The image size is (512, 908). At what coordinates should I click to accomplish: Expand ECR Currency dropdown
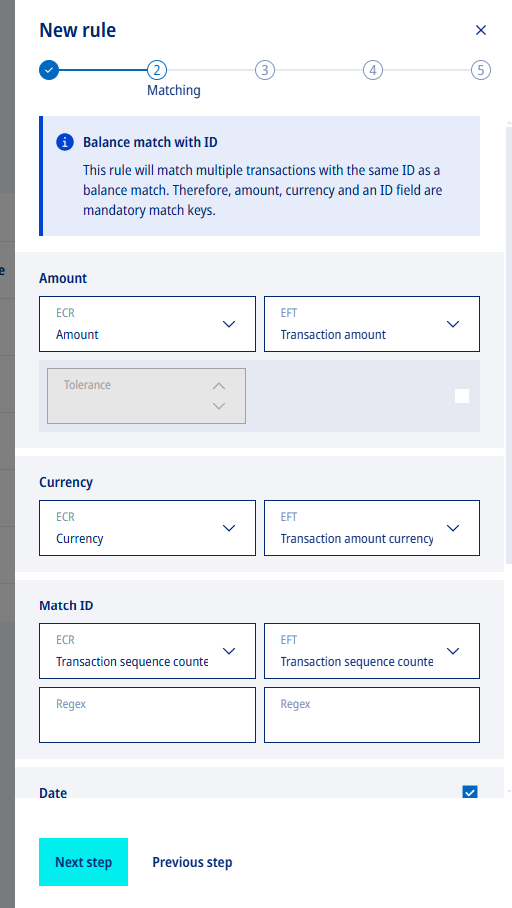(147, 528)
